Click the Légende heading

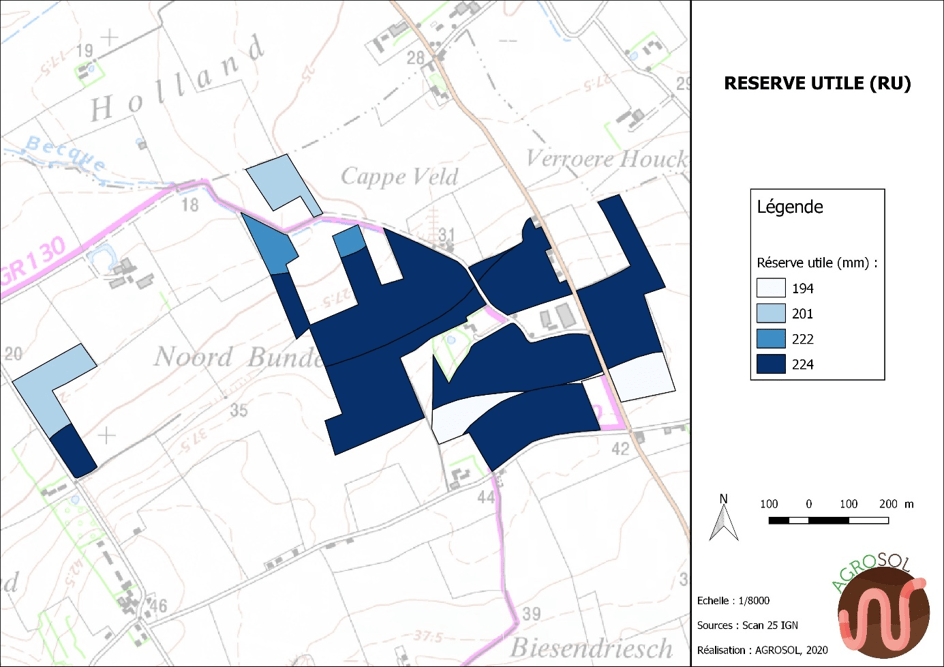pyautogui.click(x=790, y=208)
